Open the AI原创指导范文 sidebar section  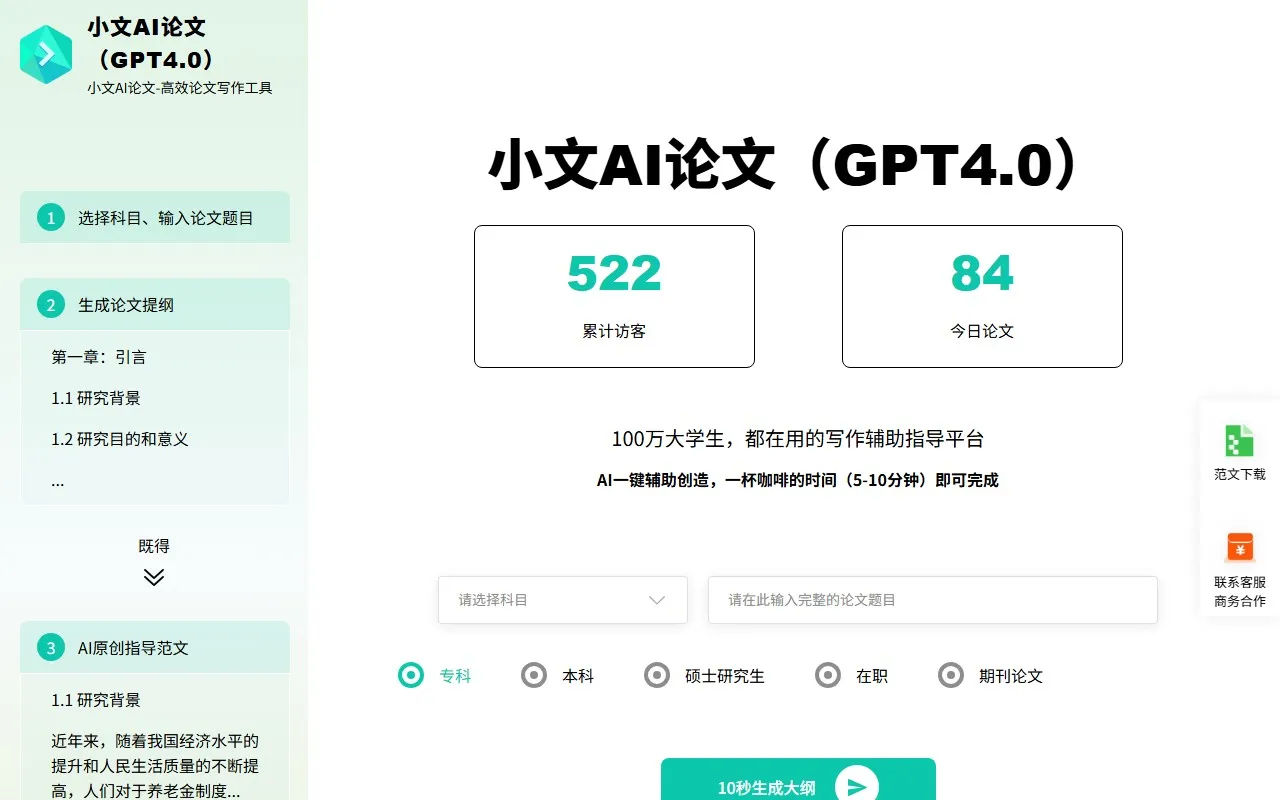[x=133, y=647]
